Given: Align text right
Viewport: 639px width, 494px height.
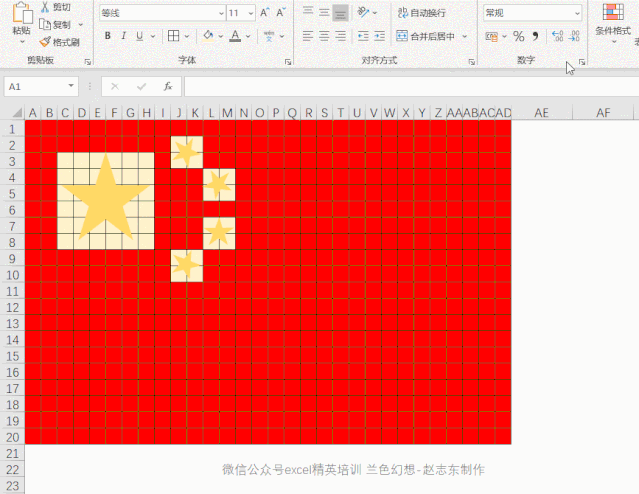Looking at the screenshot, I should tap(340, 36).
